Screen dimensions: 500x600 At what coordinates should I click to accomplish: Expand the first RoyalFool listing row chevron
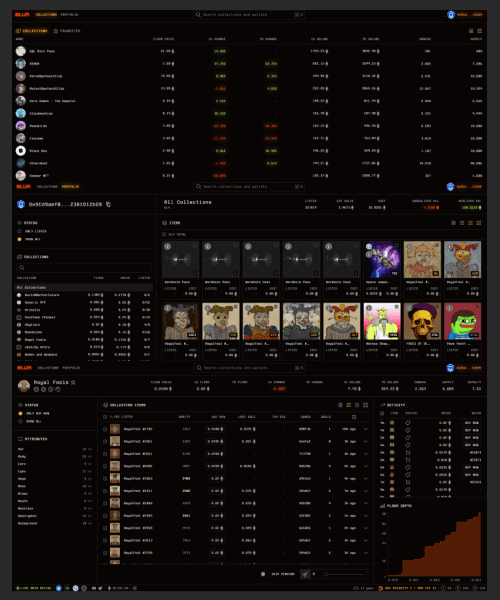click(366, 429)
